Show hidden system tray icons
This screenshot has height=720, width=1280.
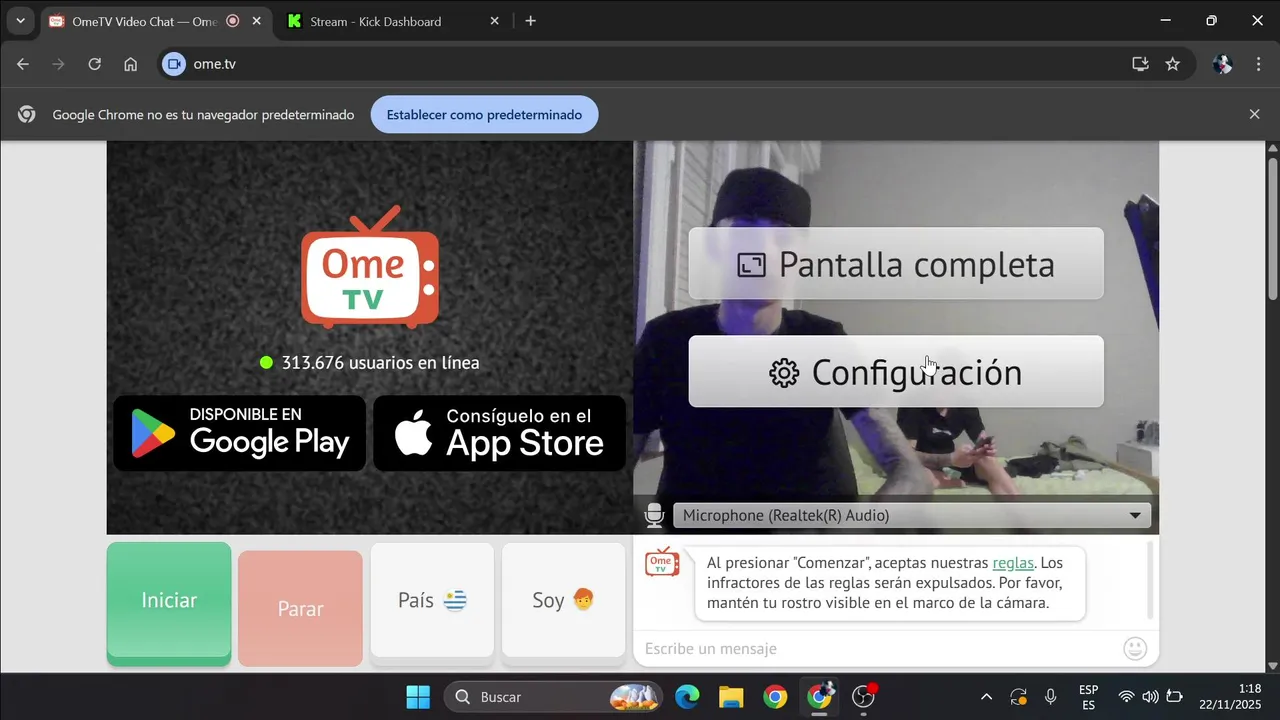pos(986,697)
